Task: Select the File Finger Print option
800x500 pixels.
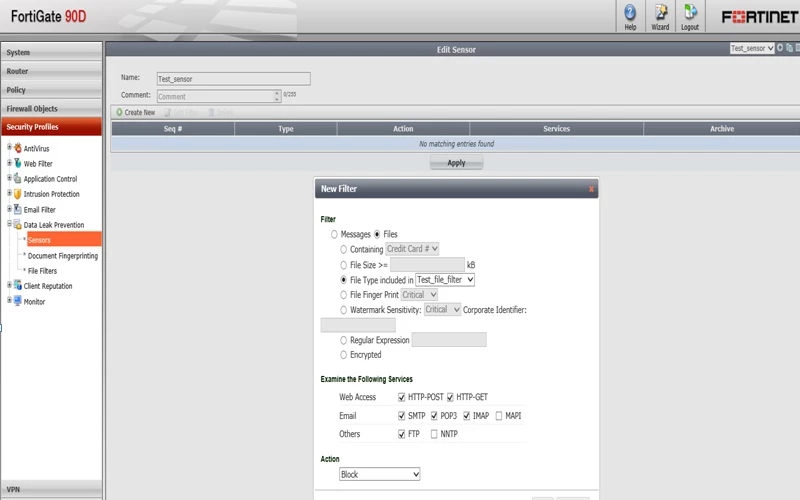Action: pos(343,295)
